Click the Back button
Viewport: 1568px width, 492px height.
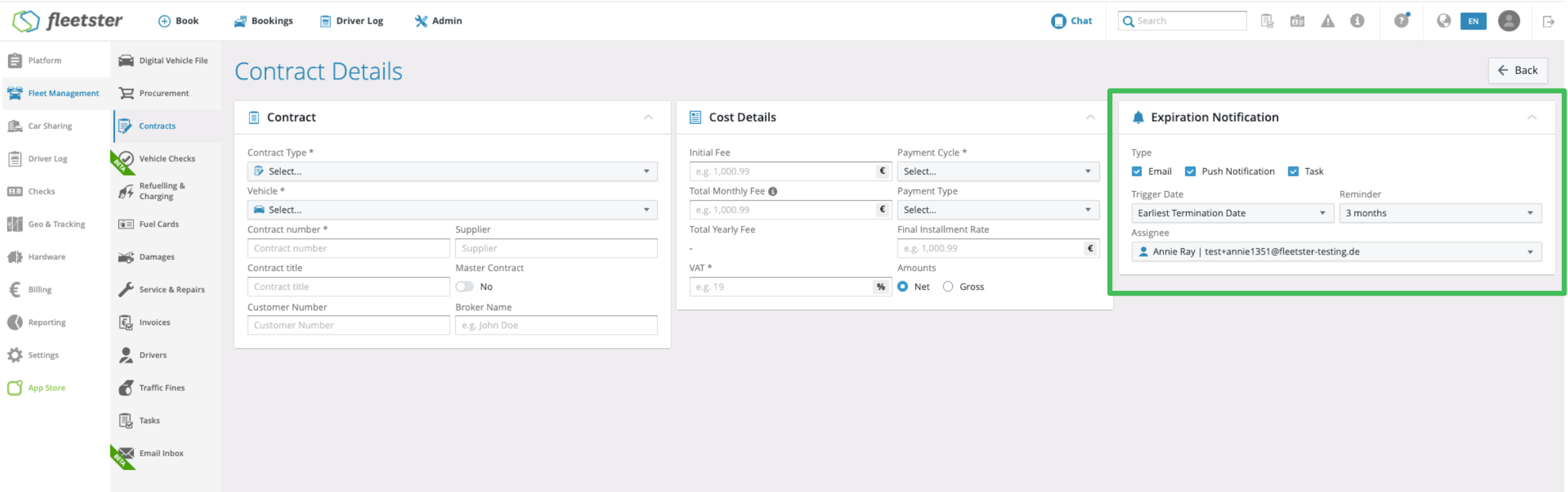(1518, 70)
